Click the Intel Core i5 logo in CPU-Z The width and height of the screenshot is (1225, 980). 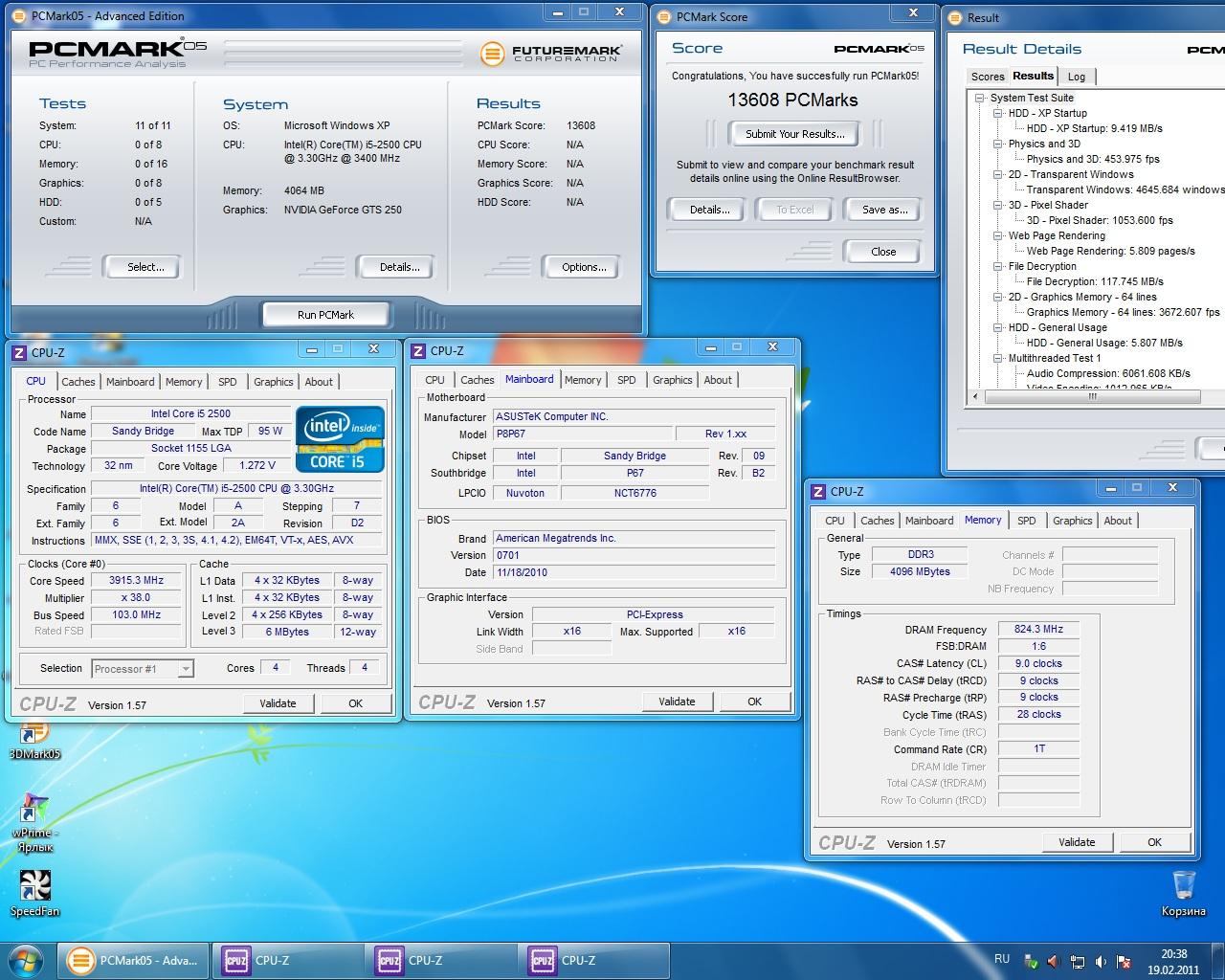(x=340, y=439)
